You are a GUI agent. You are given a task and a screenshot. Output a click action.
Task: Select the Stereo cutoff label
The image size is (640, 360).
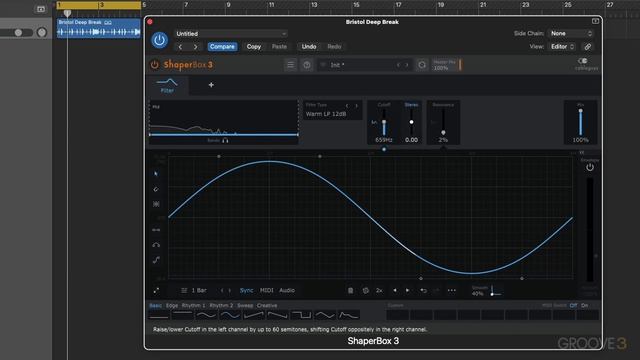point(411,105)
